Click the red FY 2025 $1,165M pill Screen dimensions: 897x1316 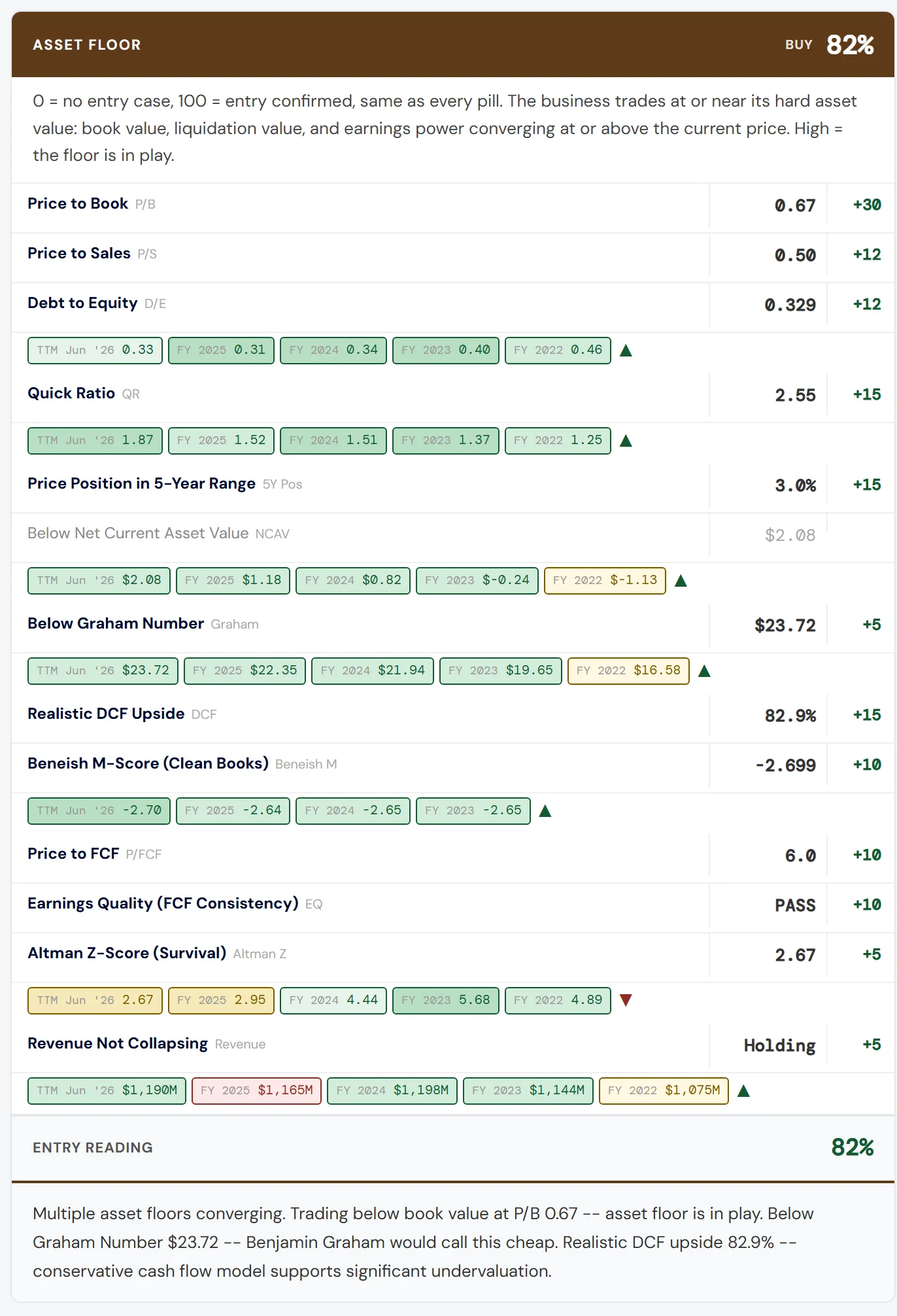[x=256, y=1091]
